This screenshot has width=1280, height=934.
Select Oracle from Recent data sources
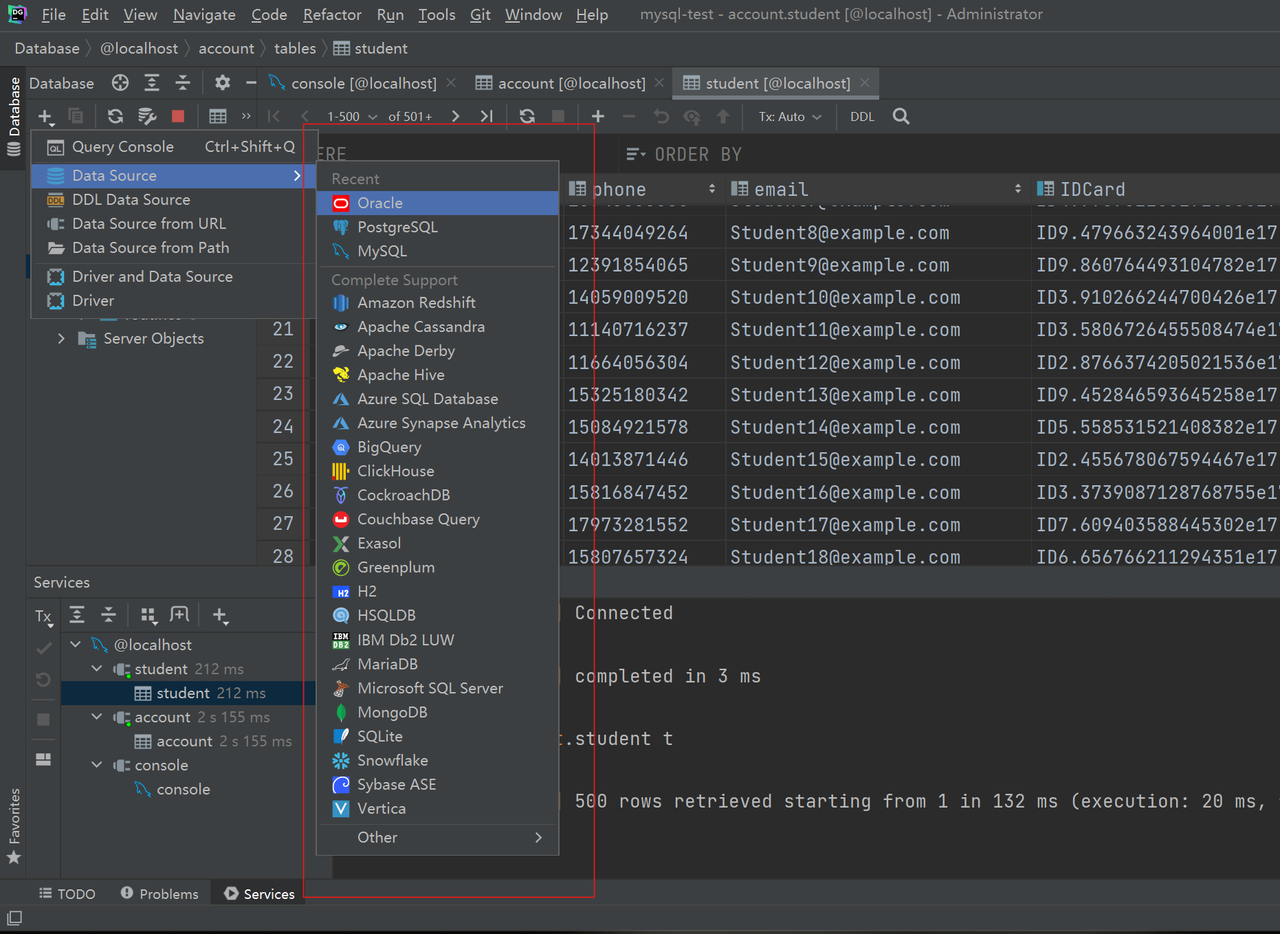pyautogui.click(x=438, y=203)
